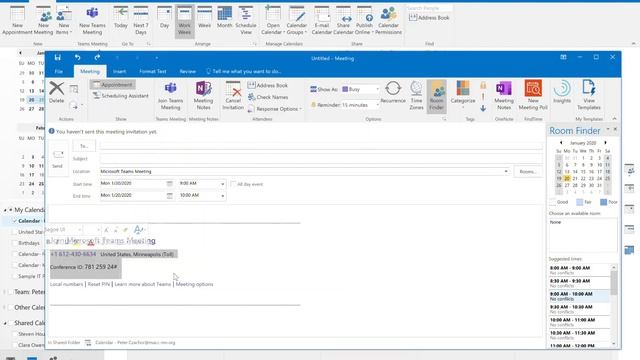Set High Importance with exclamation icon
This screenshot has width=640, height=360.
[483, 97]
